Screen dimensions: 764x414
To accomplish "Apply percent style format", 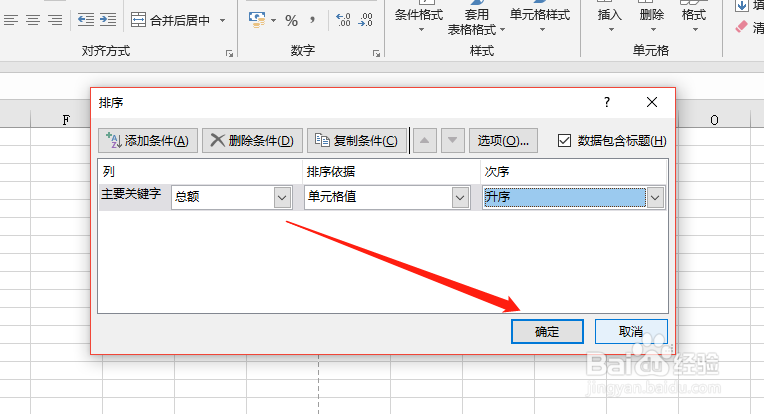I will click(x=291, y=20).
